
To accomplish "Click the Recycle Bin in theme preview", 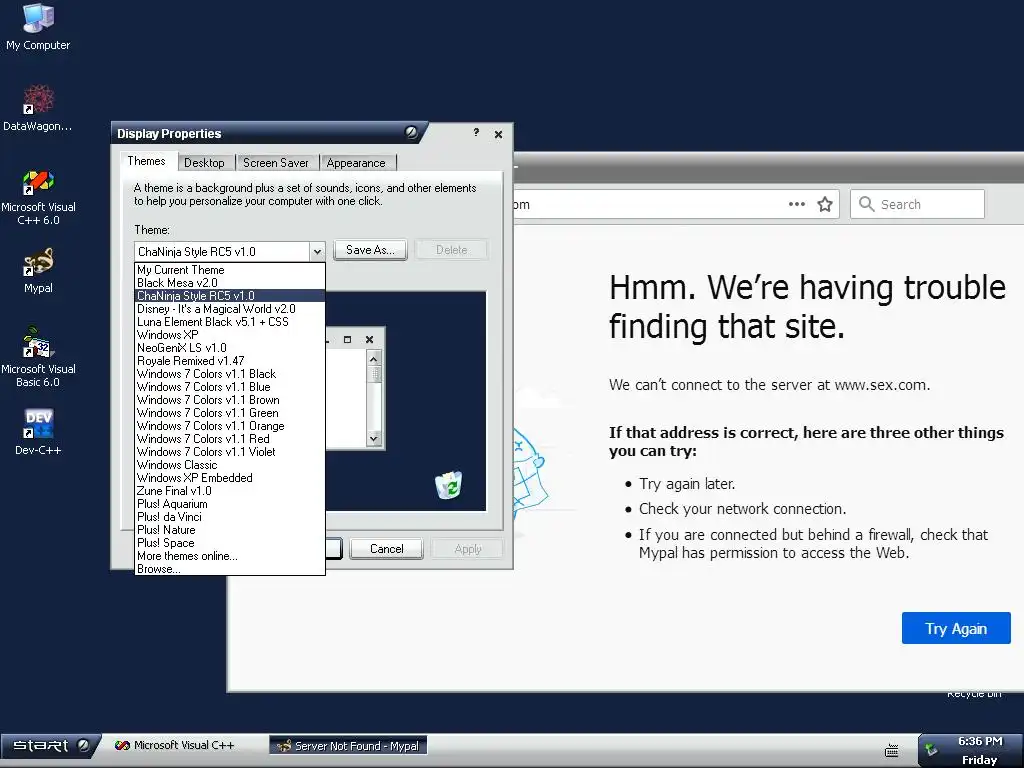I will tap(449, 485).
